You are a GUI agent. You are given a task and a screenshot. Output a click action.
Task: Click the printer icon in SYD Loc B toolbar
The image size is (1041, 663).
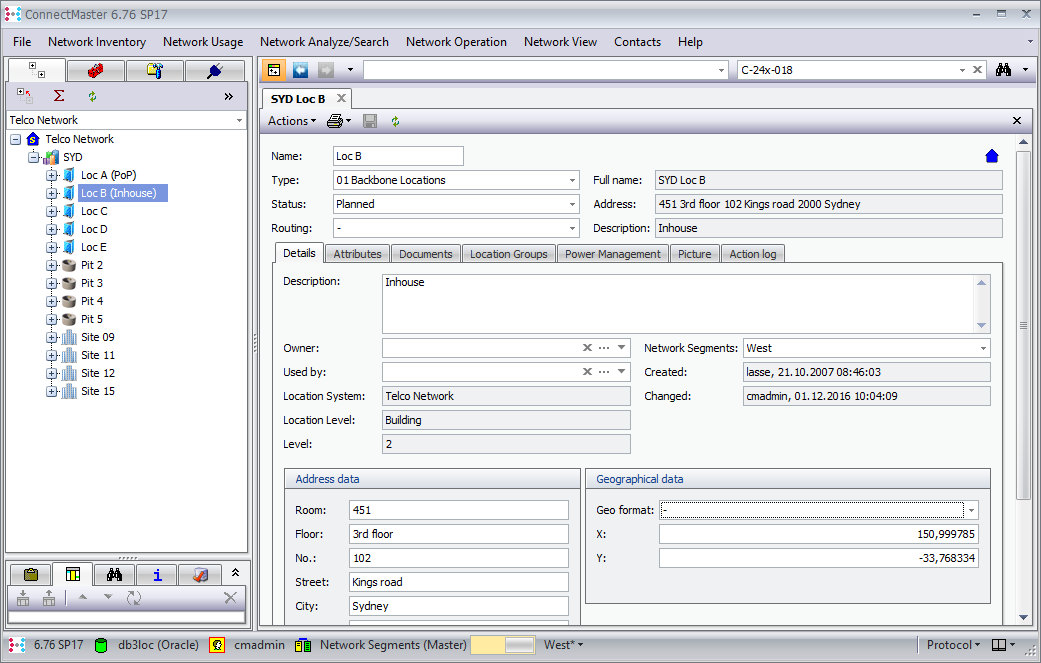coord(335,121)
